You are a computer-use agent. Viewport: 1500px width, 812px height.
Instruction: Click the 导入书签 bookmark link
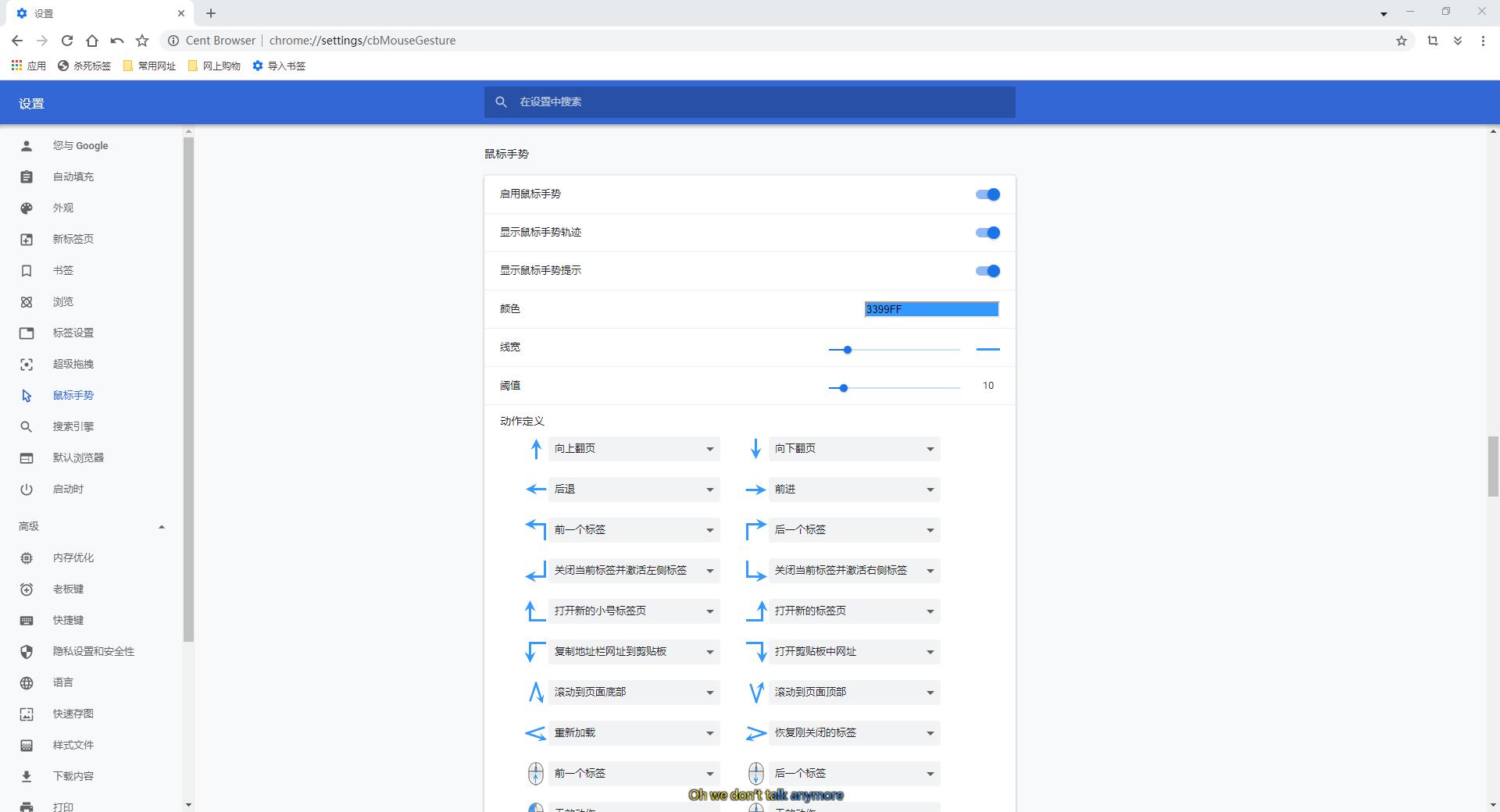coord(279,66)
